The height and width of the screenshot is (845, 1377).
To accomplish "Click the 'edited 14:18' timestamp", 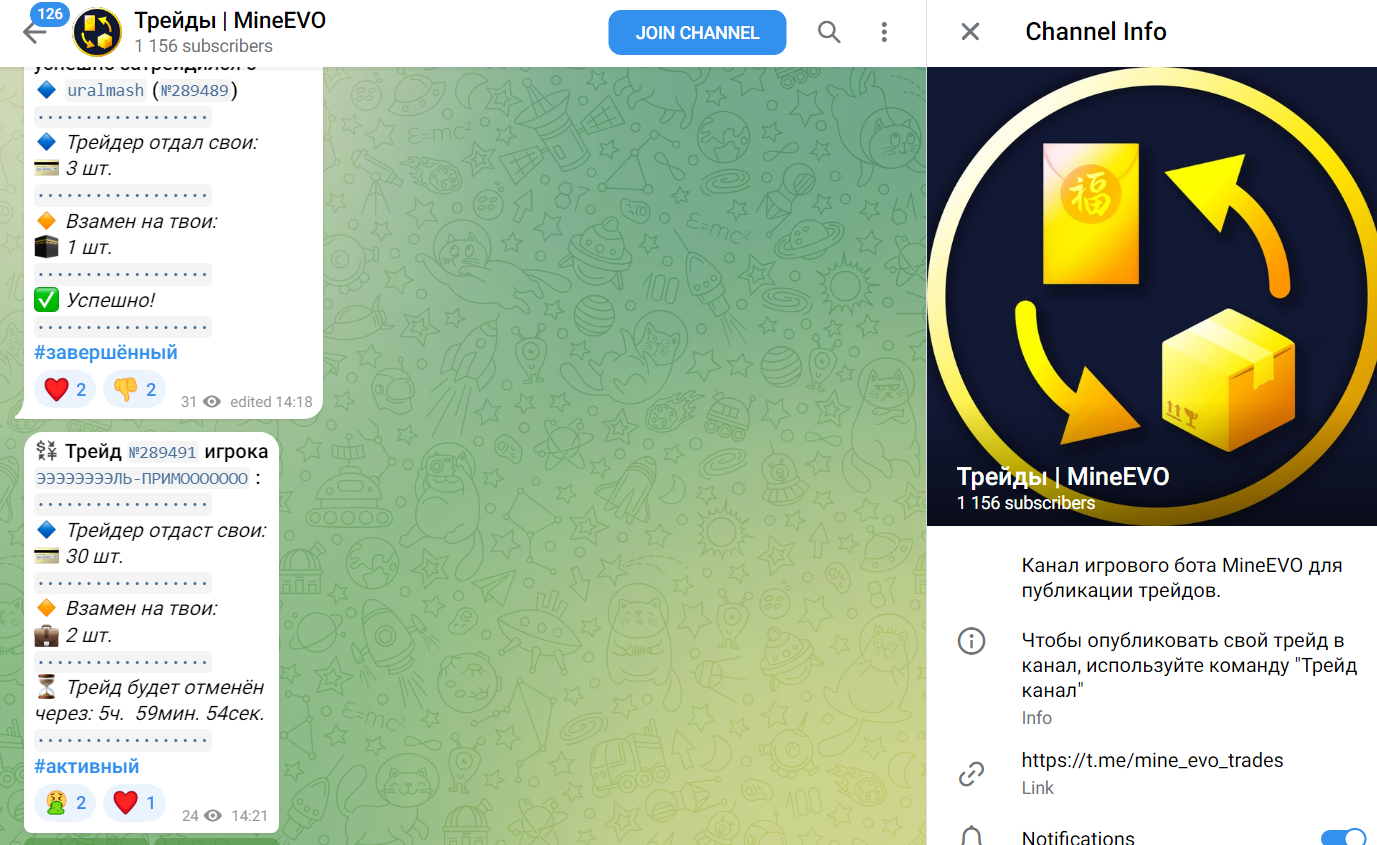I will point(271,401).
